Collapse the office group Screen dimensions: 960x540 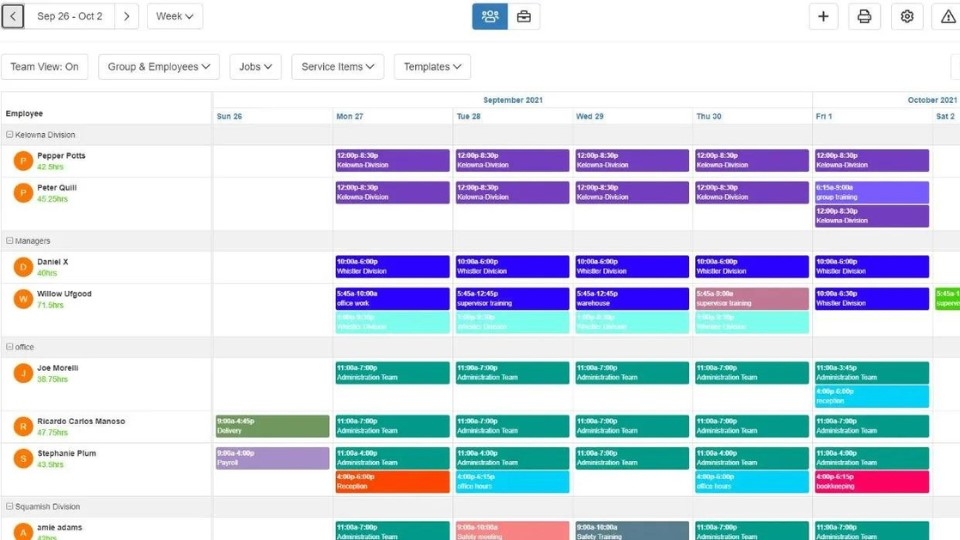click(x=10, y=347)
